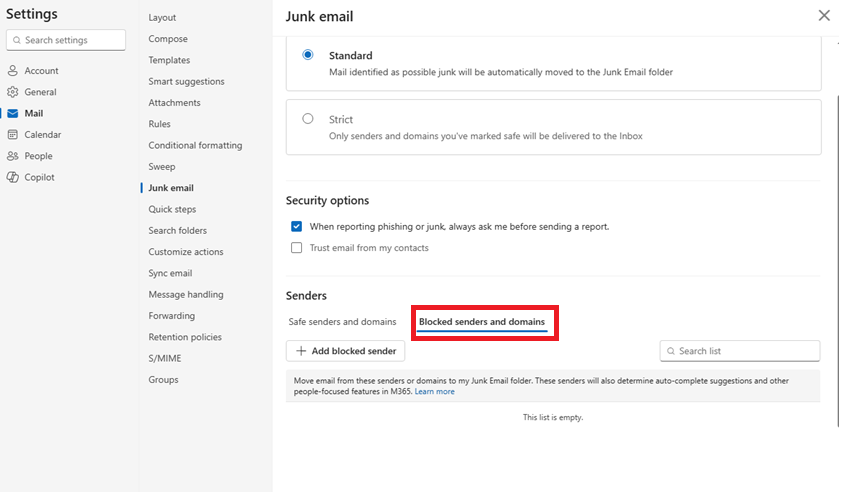Go to Sweep settings

coord(162,167)
